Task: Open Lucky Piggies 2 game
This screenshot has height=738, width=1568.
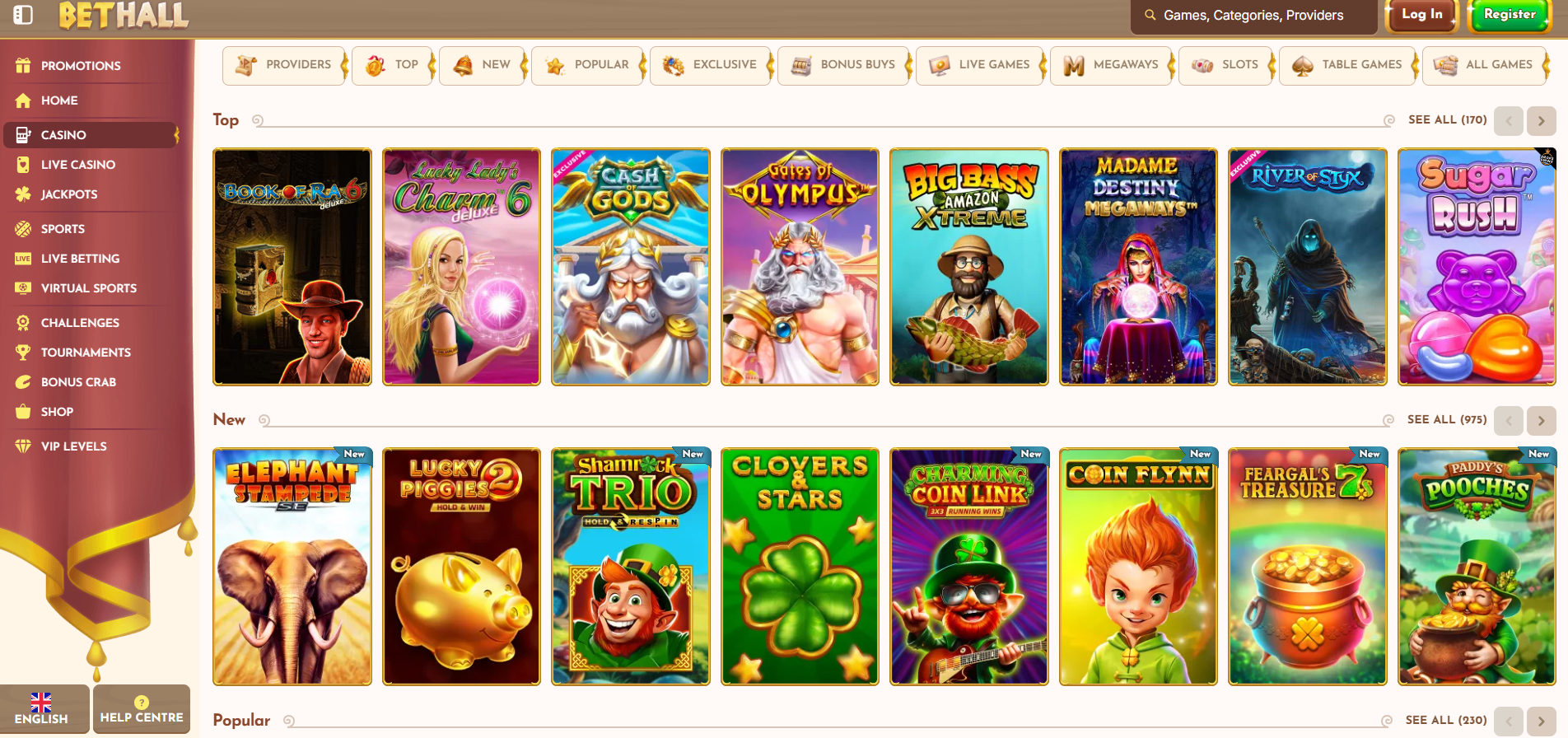Action: [462, 567]
